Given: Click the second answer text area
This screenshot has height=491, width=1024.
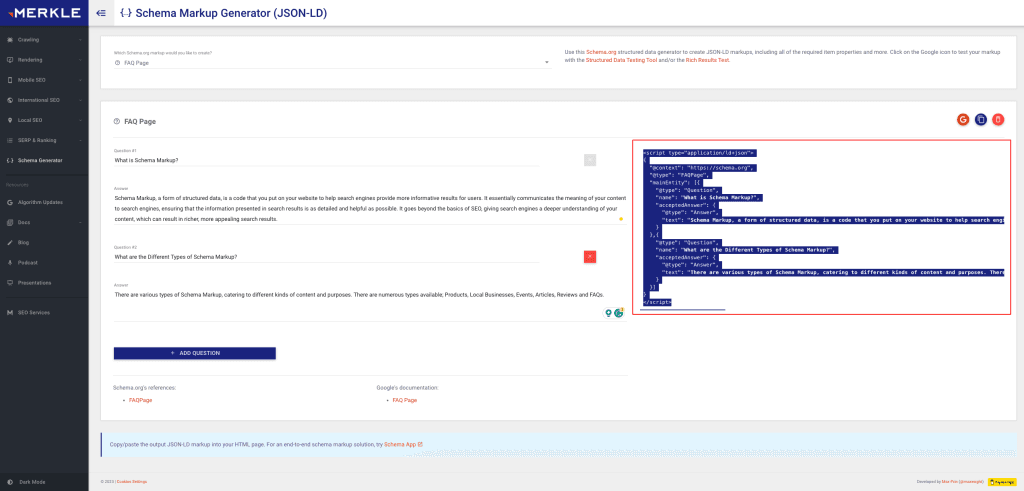Looking at the screenshot, I should tap(370, 305).
